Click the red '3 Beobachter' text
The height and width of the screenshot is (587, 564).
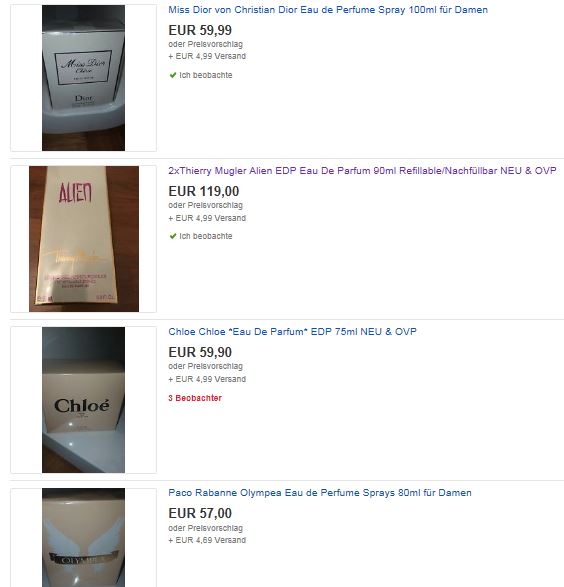pos(195,398)
